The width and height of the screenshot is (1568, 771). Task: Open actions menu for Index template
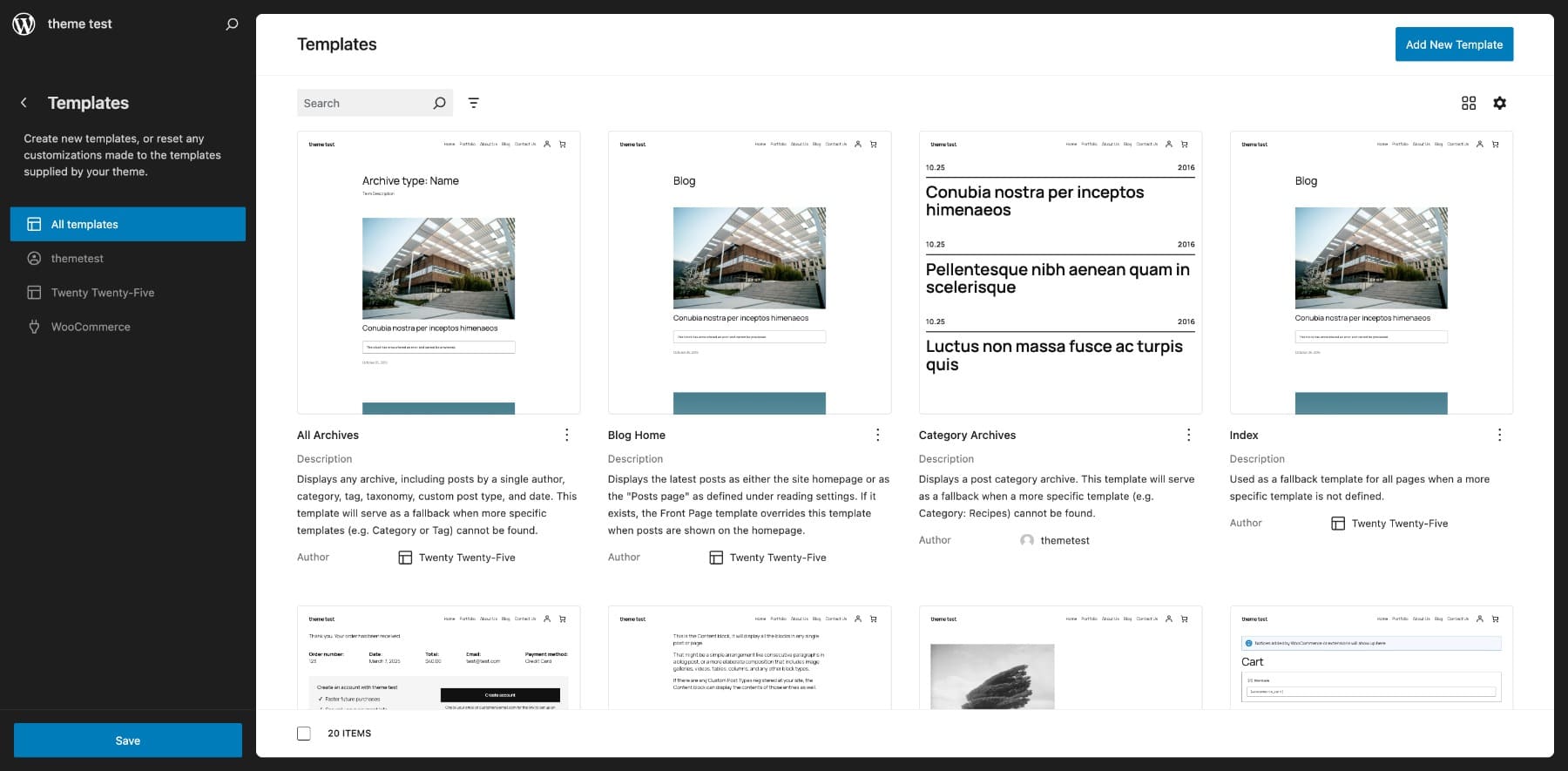(1500, 435)
